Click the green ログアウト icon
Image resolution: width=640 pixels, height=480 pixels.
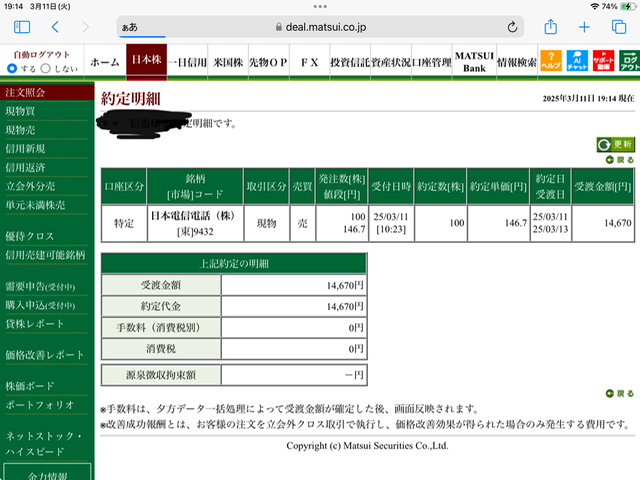point(629,60)
